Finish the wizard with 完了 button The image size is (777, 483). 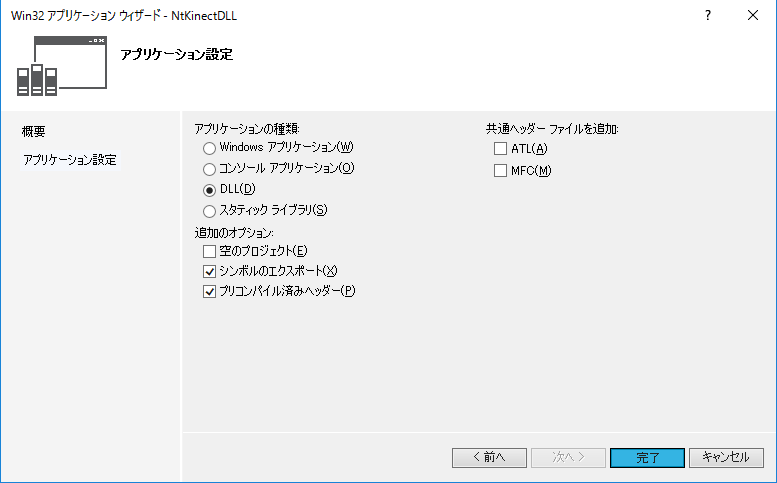(x=647, y=457)
